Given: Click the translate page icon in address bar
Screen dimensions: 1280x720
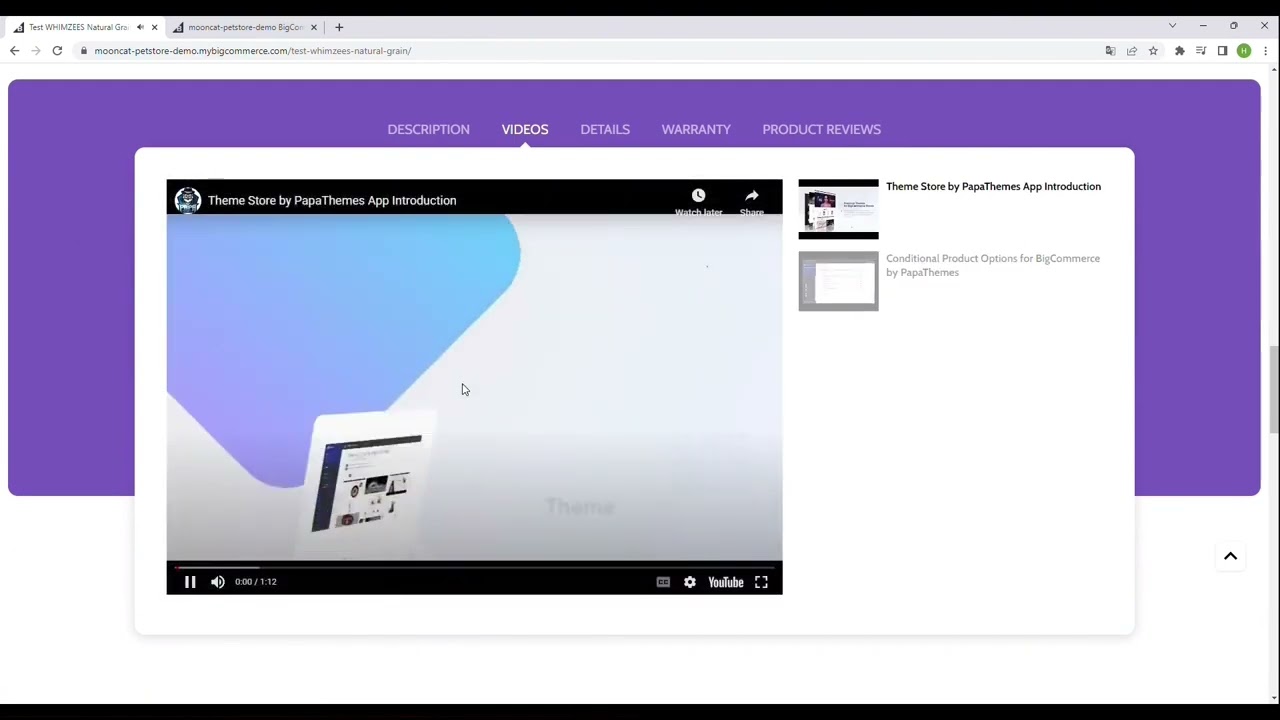Looking at the screenshot, I should point(1110,51).
